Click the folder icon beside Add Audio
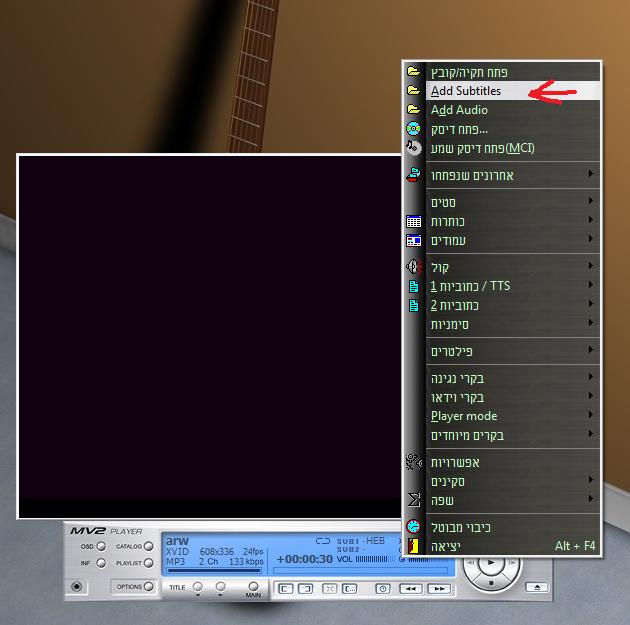Viewport: 630px width, 625px height. point(414,110)
